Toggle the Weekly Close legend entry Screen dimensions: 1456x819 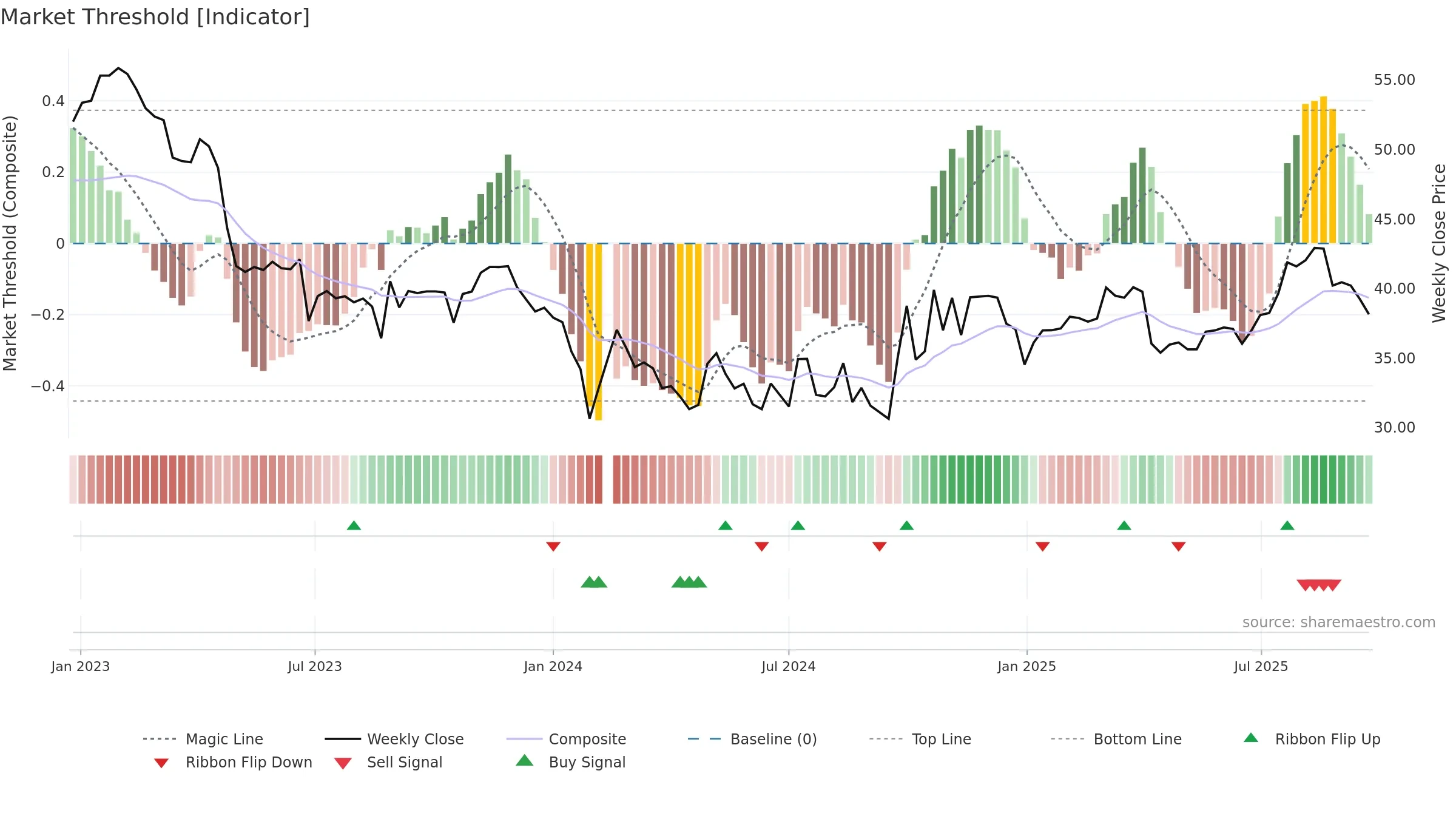click(x=394, y=739)
